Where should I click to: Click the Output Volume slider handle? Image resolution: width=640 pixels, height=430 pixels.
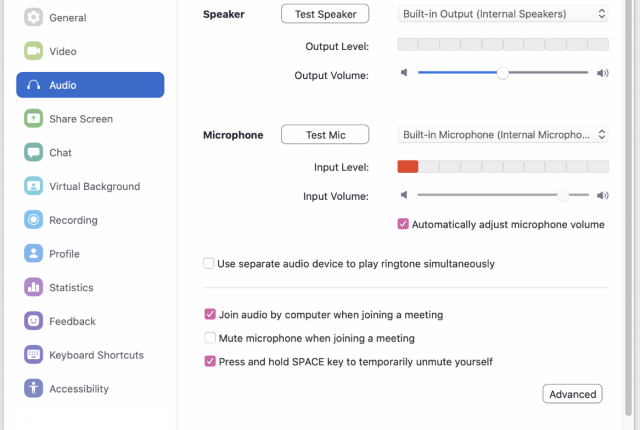point(503,73)
